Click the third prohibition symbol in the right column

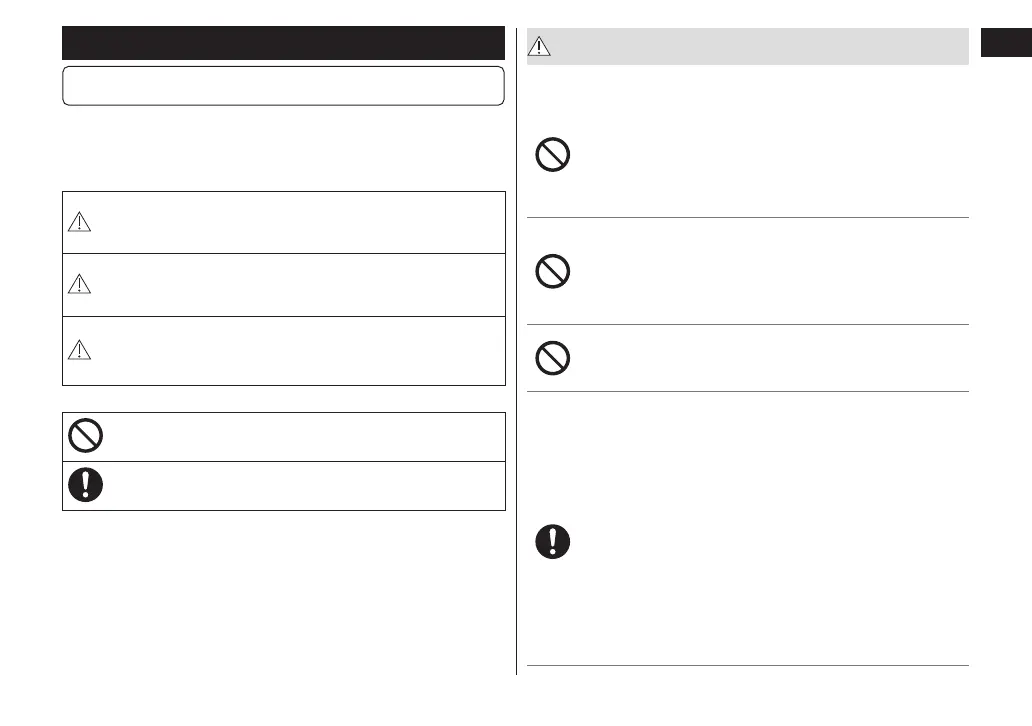553,357
